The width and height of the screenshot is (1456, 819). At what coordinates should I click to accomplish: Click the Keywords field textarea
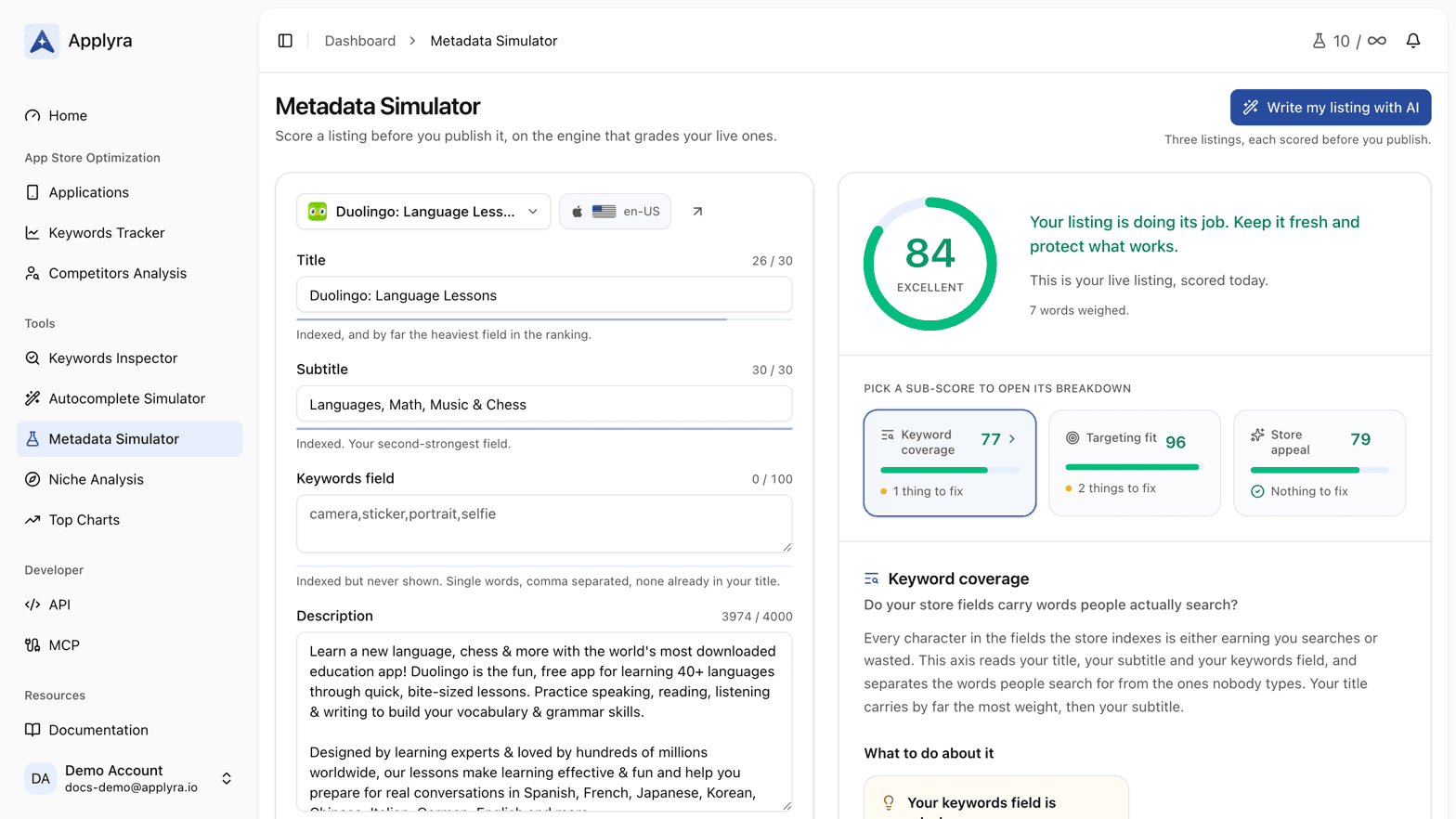click(544, 524)
